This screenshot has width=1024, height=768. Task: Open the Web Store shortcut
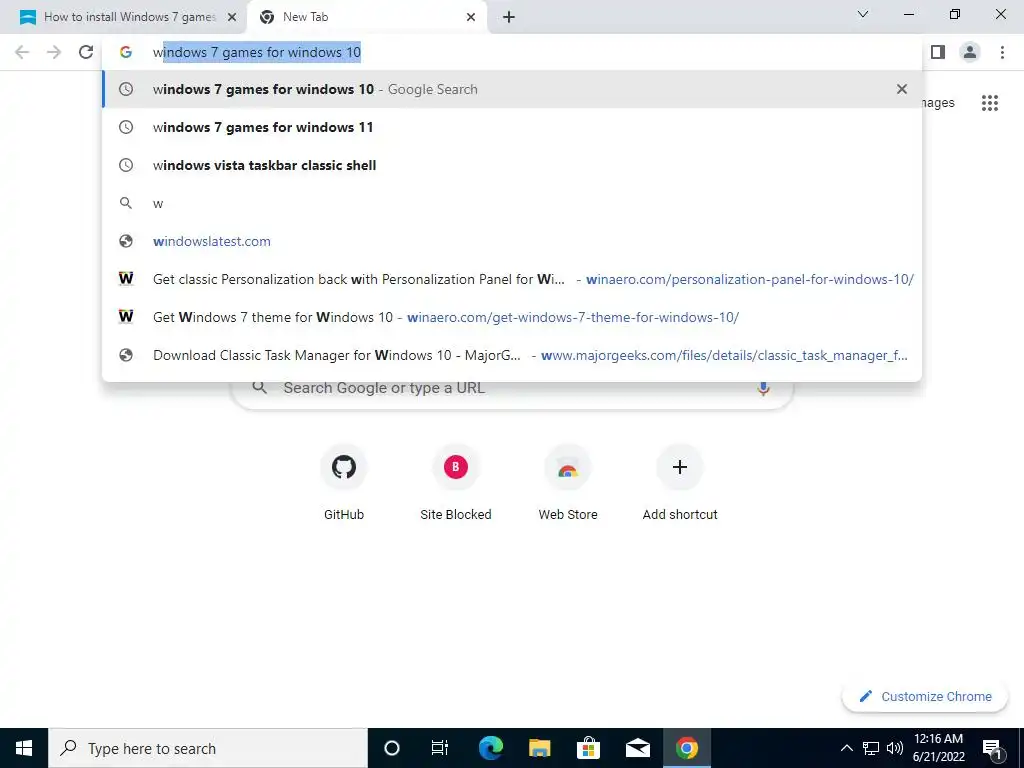click(x=568, y=483)
